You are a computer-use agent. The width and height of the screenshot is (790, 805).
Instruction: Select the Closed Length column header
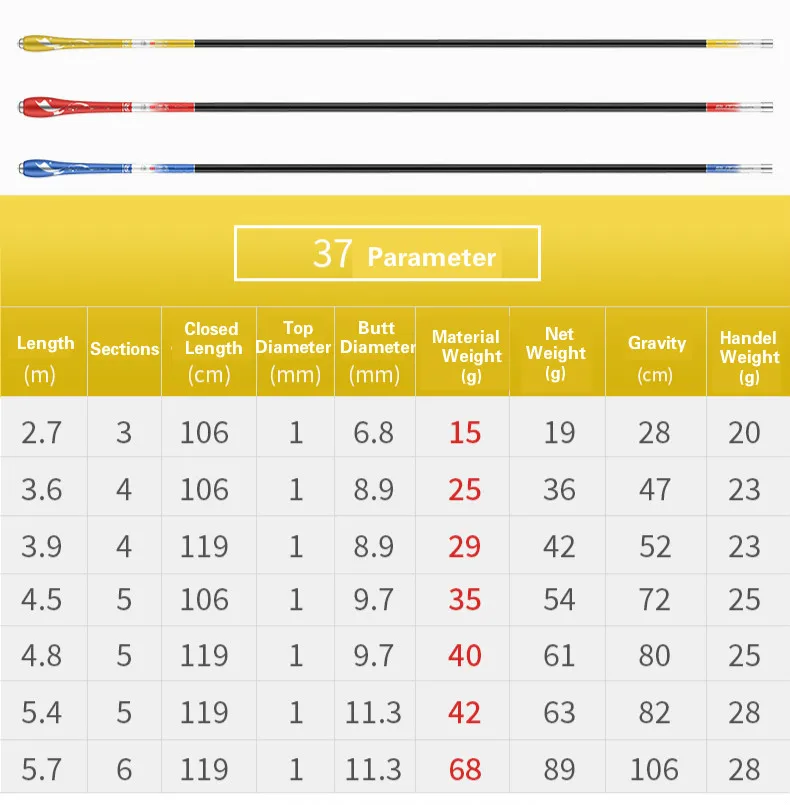[212, 351]
